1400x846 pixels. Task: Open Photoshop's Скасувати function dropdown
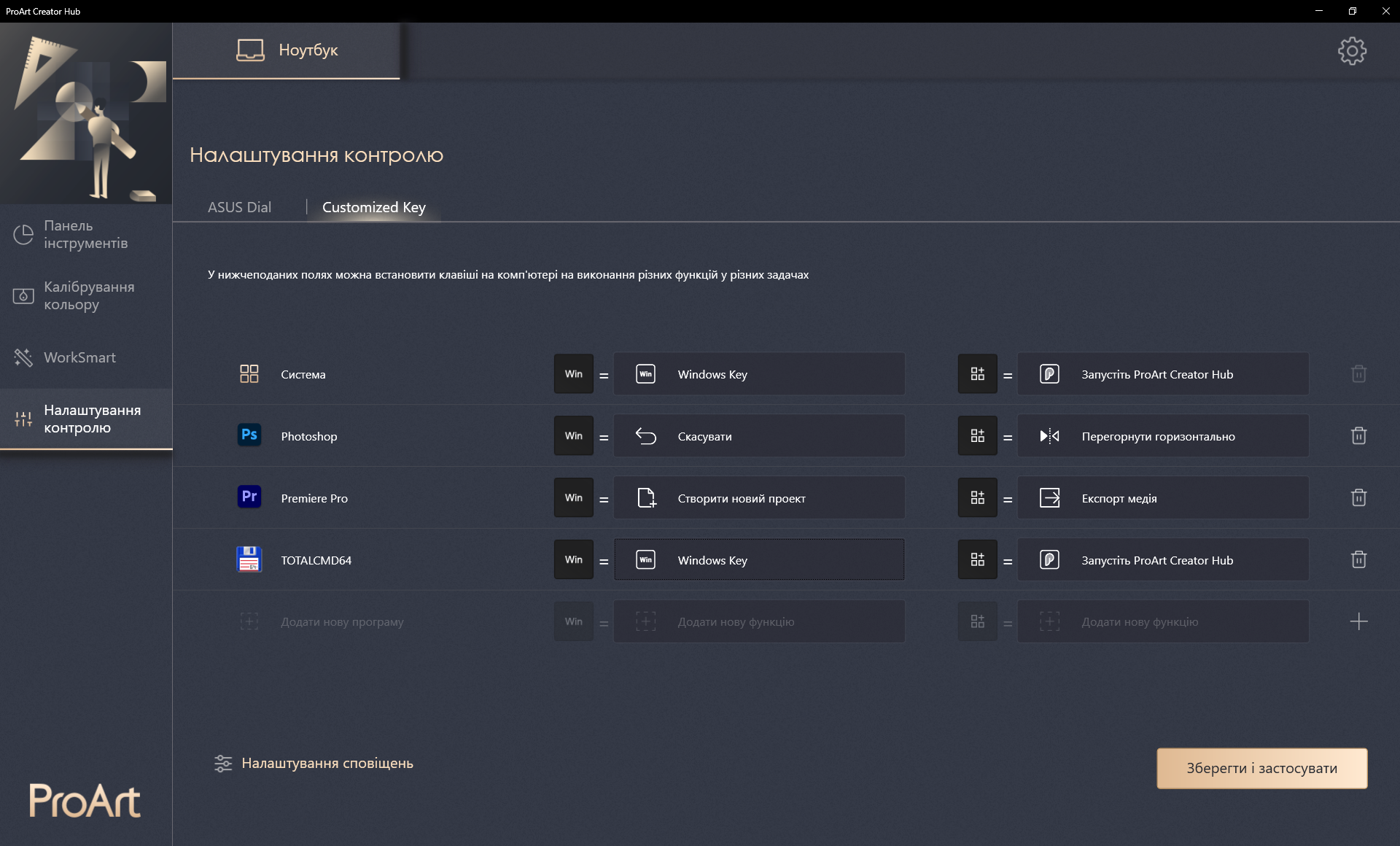tap(758, 436)
